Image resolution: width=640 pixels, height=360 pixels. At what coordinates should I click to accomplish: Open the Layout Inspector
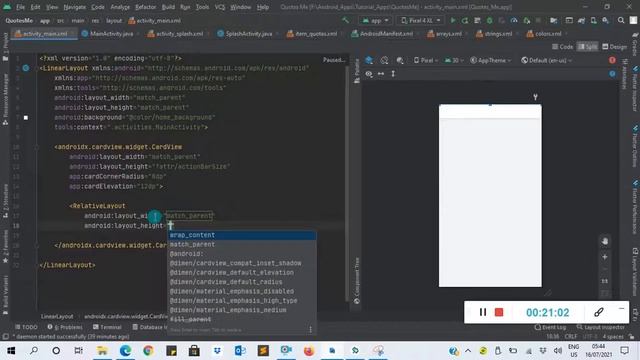click(600, 327)
